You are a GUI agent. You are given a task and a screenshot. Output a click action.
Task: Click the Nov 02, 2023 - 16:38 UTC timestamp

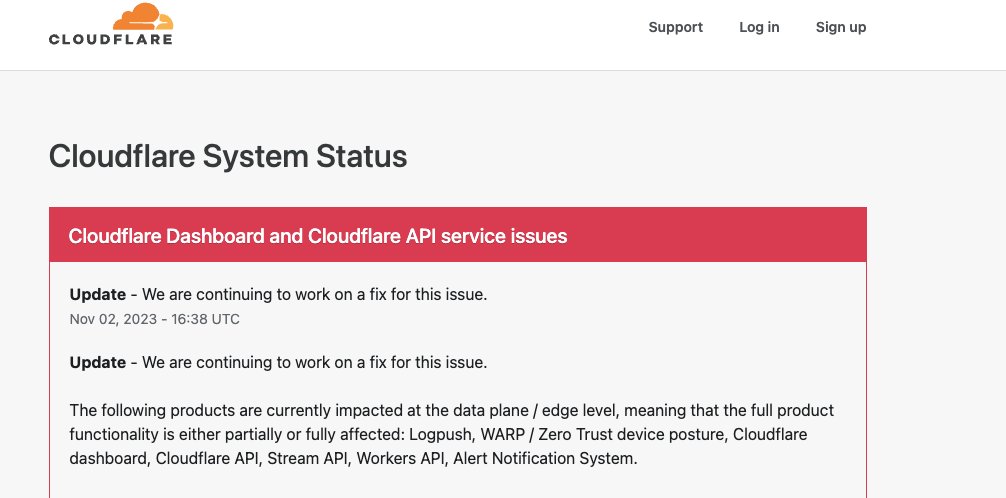[155, 319]
